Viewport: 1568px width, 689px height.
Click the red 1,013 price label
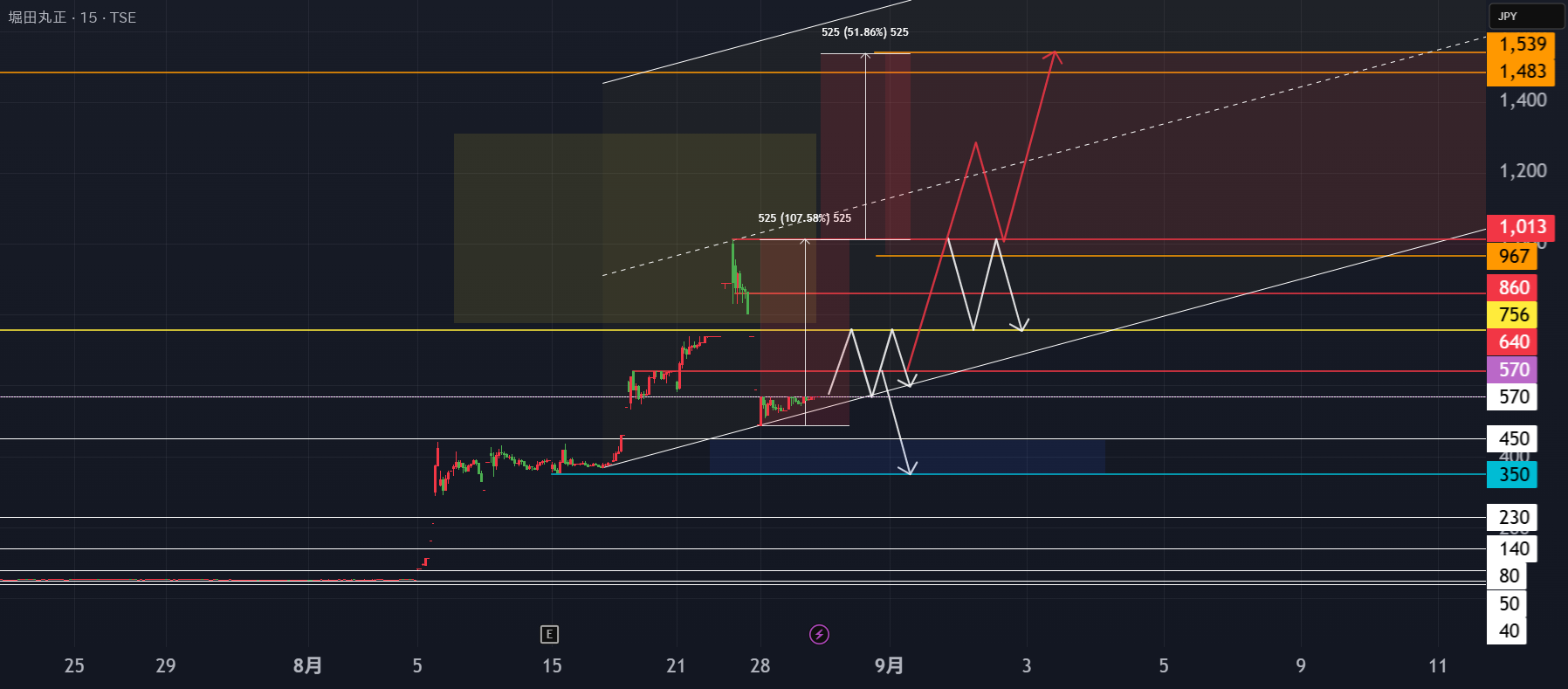[1523, 228]
